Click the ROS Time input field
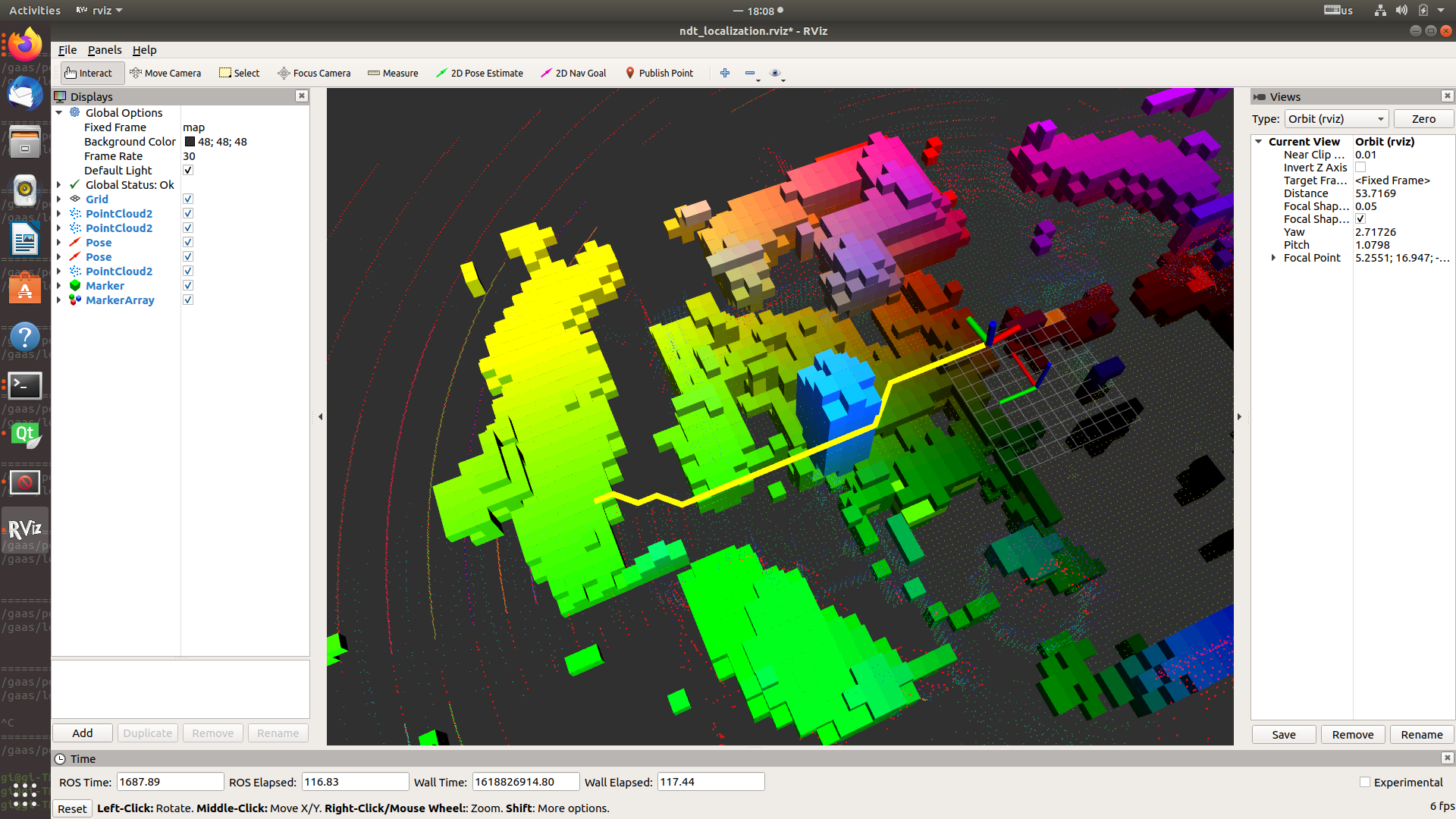The width and height of the screenshot is (1456, 819). pyautogui.click(x=167, y=782)
